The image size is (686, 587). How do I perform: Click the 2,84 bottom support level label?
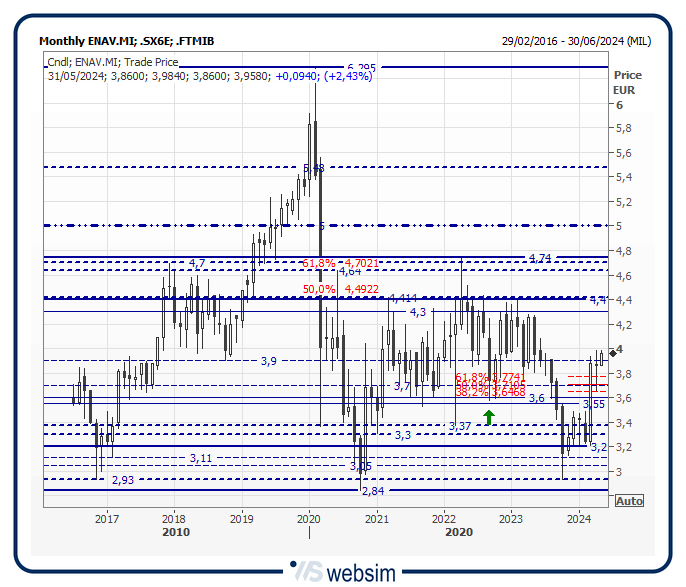(373, 491)
